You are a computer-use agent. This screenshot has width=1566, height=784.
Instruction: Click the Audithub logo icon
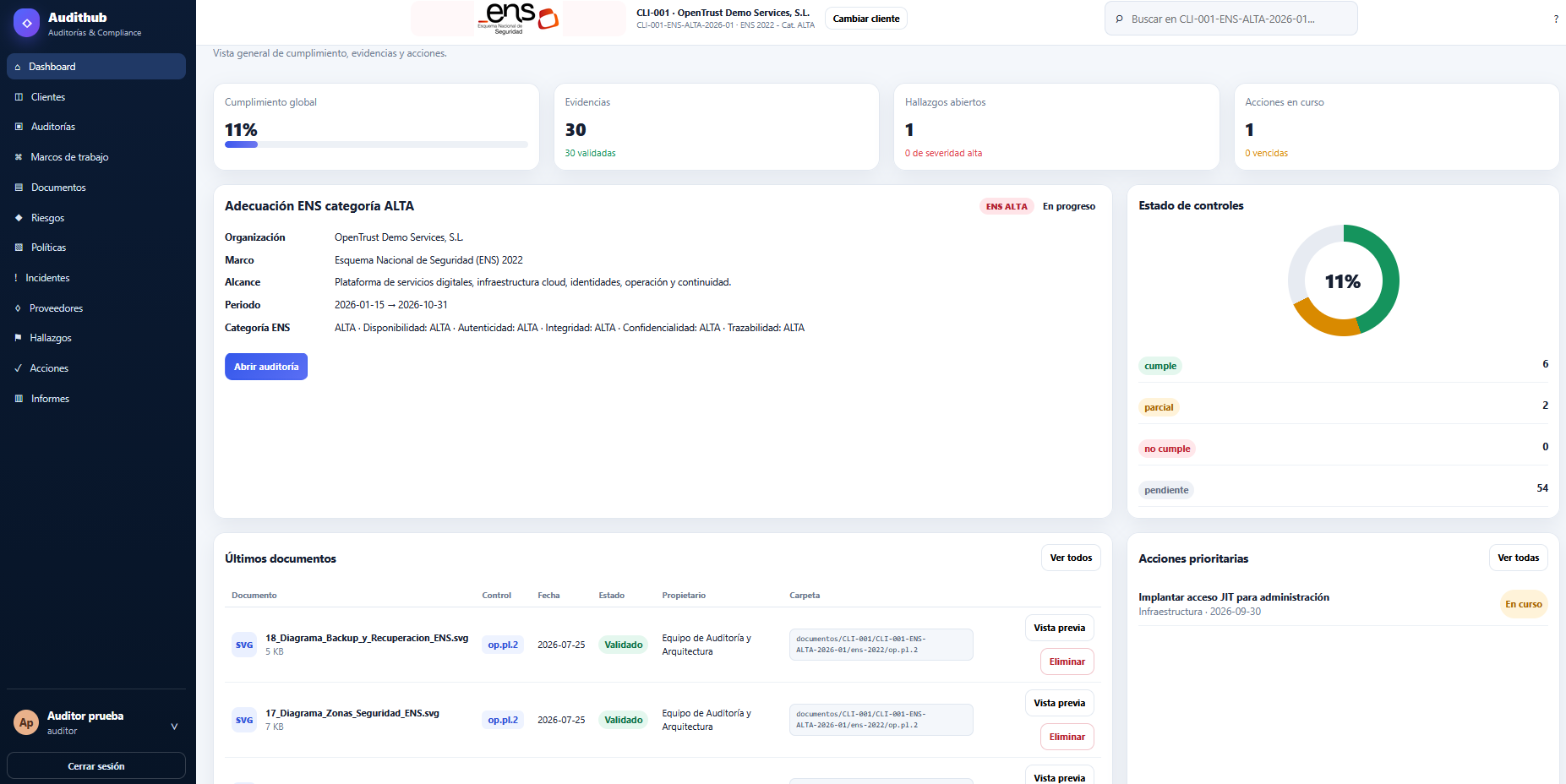tap(27, 23)
